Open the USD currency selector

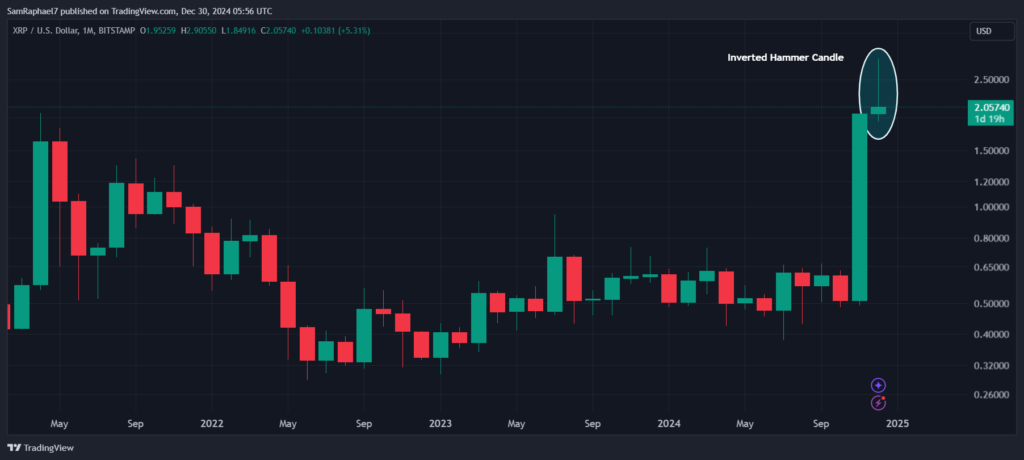click(x=982, y=31)
